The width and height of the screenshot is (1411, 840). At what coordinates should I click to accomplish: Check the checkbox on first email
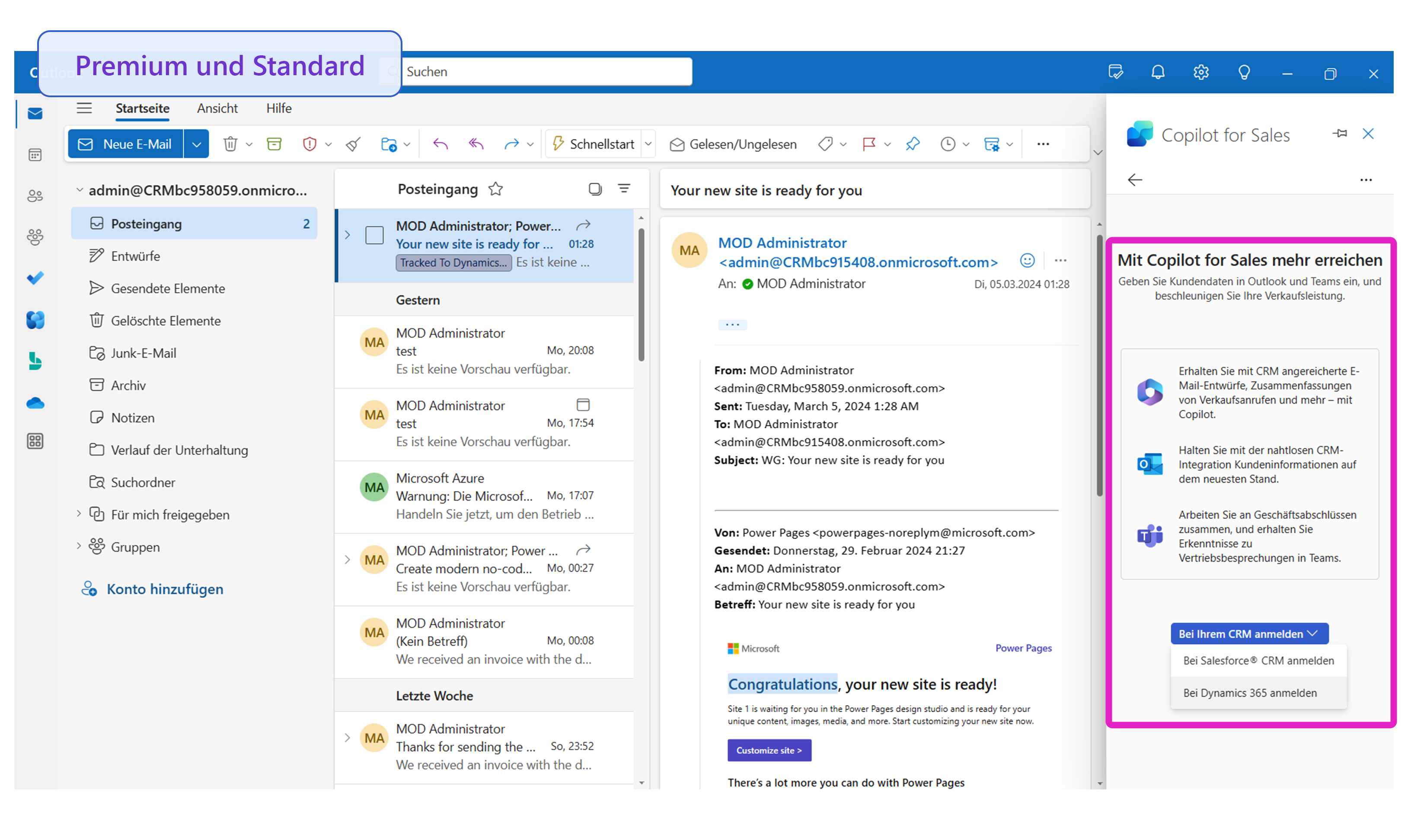pos(374,235)
